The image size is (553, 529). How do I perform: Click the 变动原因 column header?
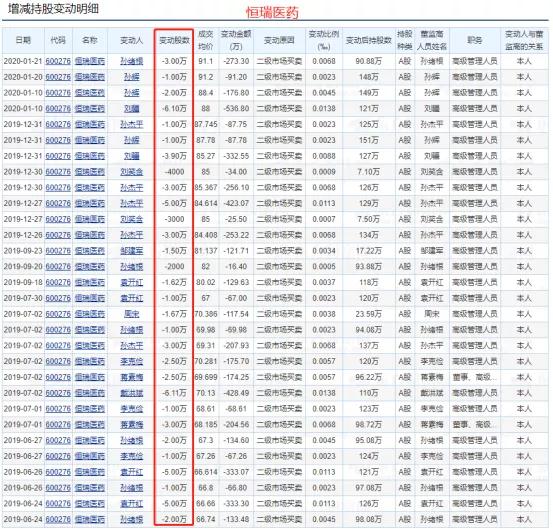click(x=279, y=40)
